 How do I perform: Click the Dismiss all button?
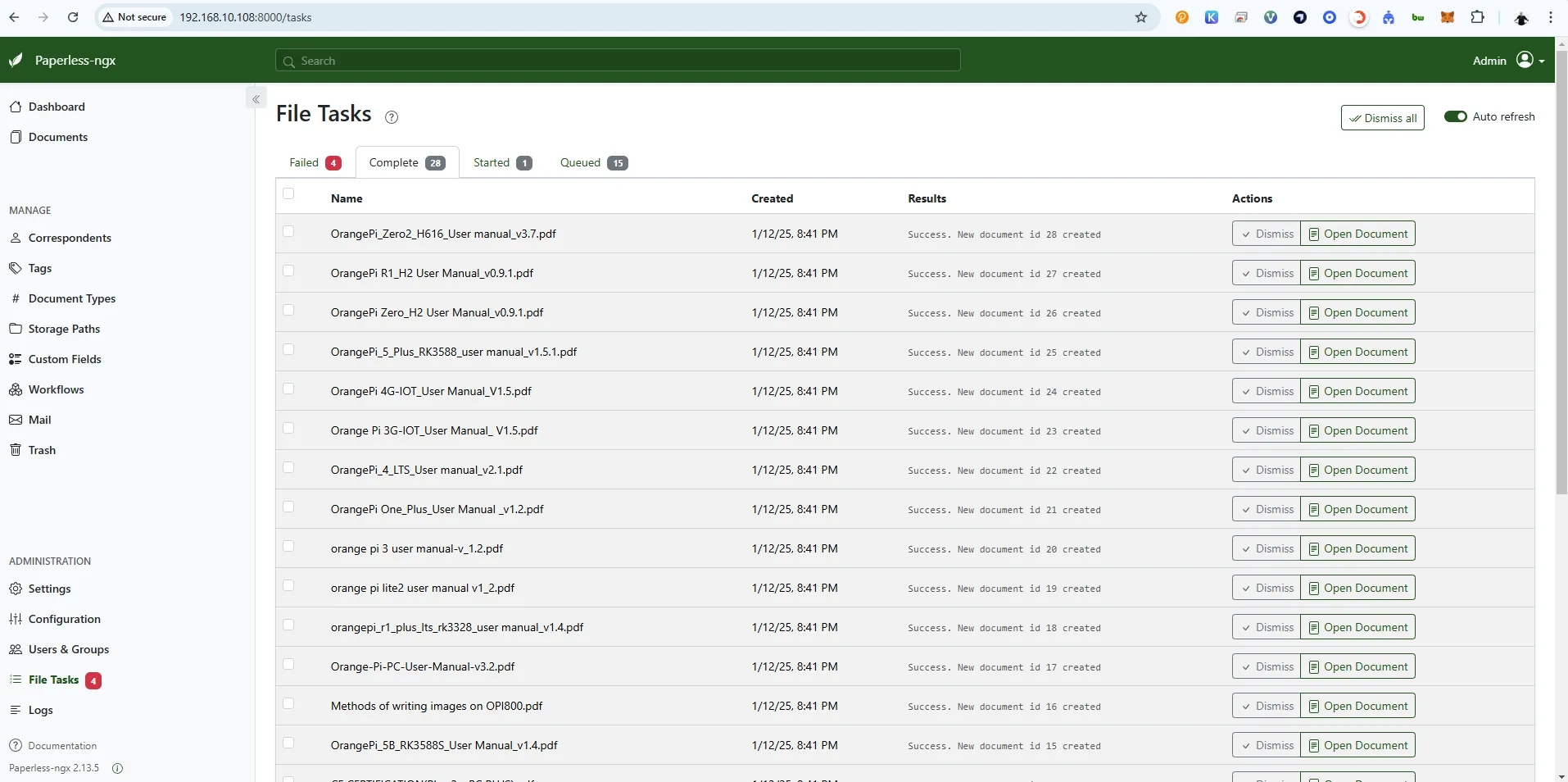point(1383,118)
